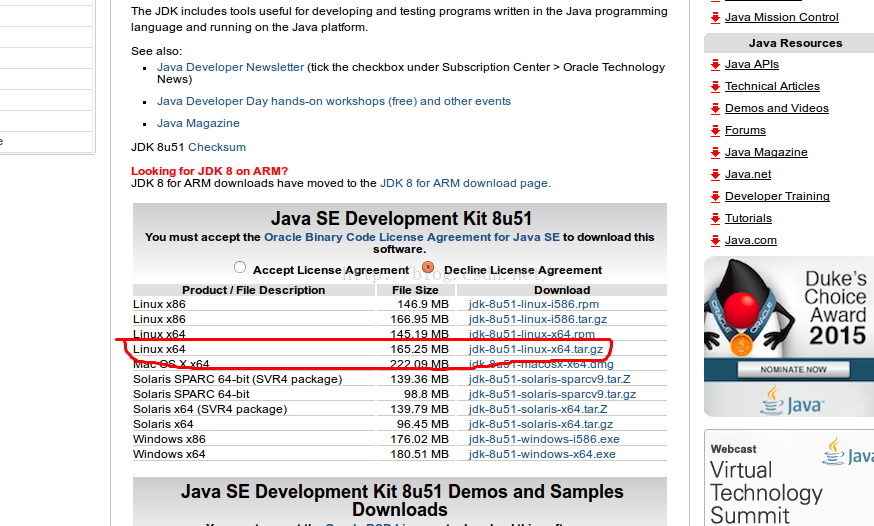Click the Windows x64 product row label

click(x=169, y=455)
